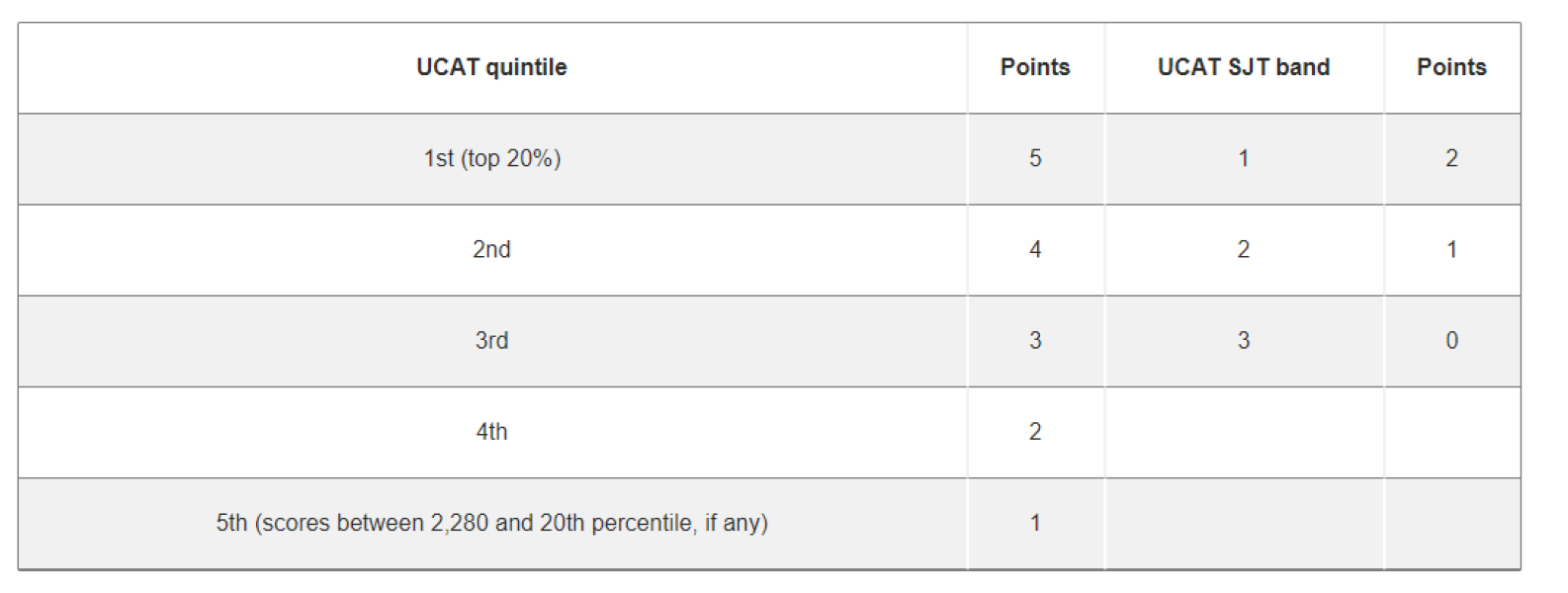The height and width of the screenshot is (593, 1568).
Task: Select the "1st (top 20%)" quintile cell
Action: click(x=491, y=158)
